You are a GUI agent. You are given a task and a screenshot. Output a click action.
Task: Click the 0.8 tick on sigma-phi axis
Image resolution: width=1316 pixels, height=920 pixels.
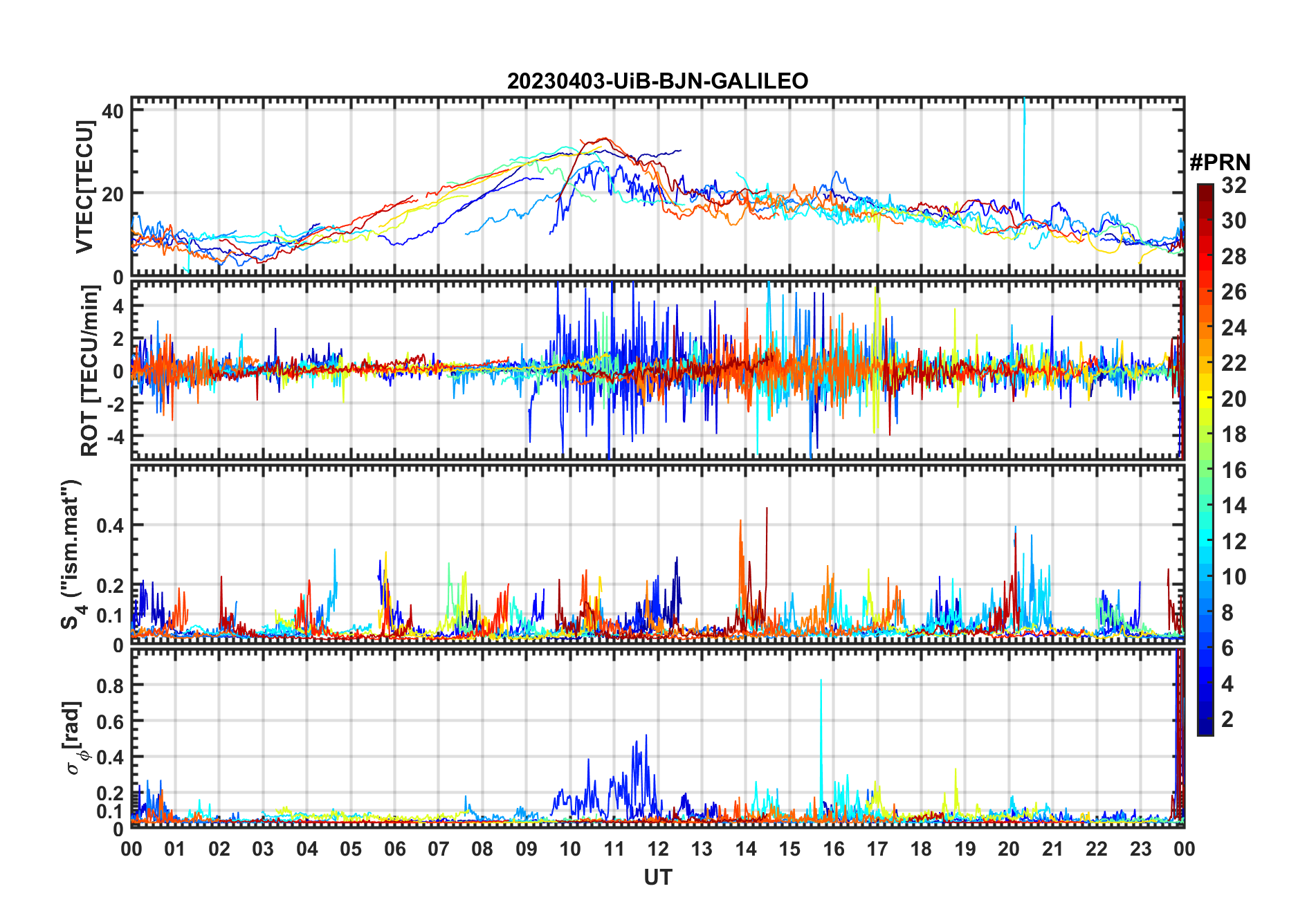(111, 686)
